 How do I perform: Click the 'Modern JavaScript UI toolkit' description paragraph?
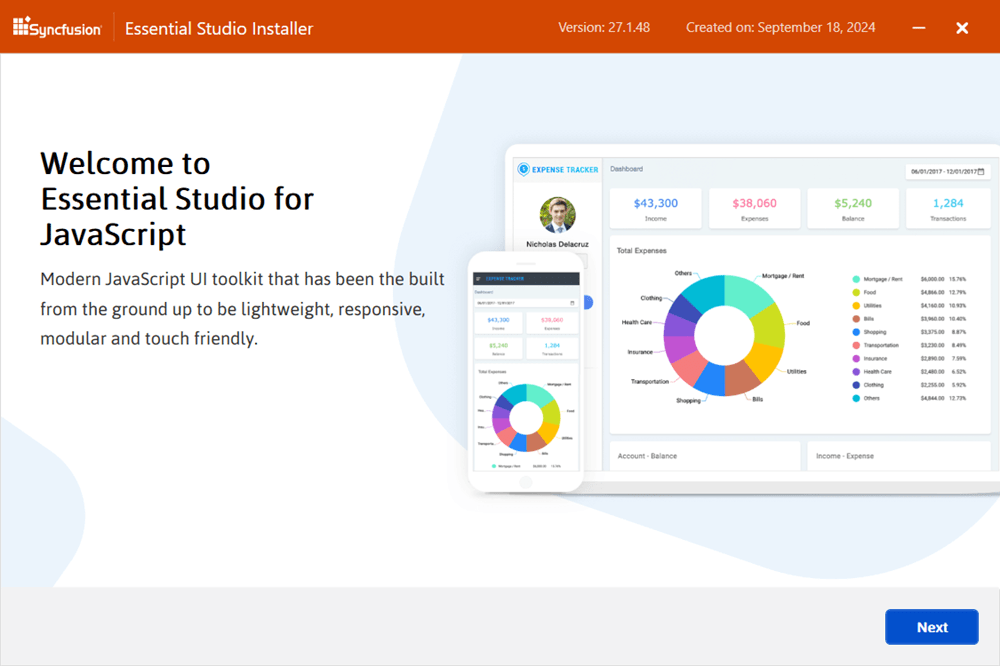pyautogui.click(x=242, y=309)
